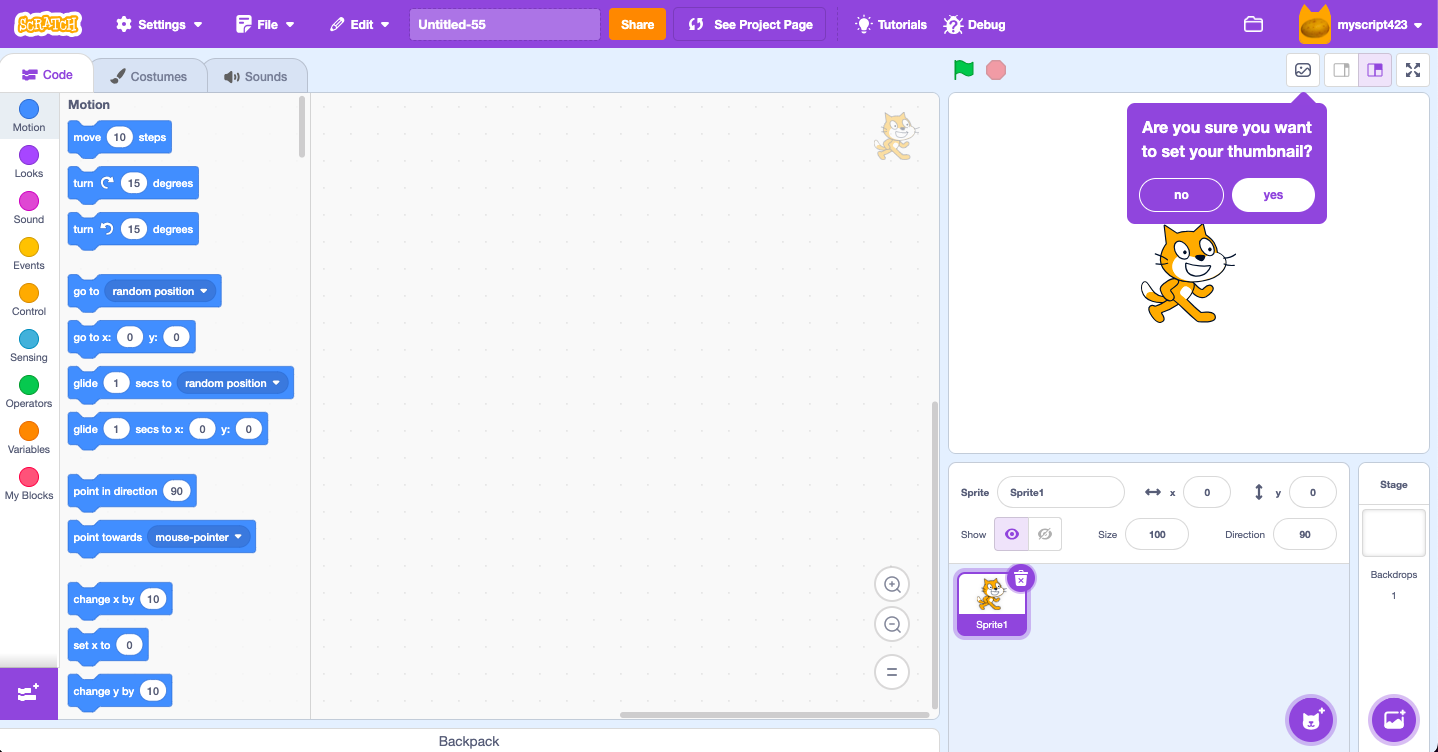Screen dimensions: 1438x752
Task: Open the 'mouse-pointer' dropdown in point towards
Action: 199,537
